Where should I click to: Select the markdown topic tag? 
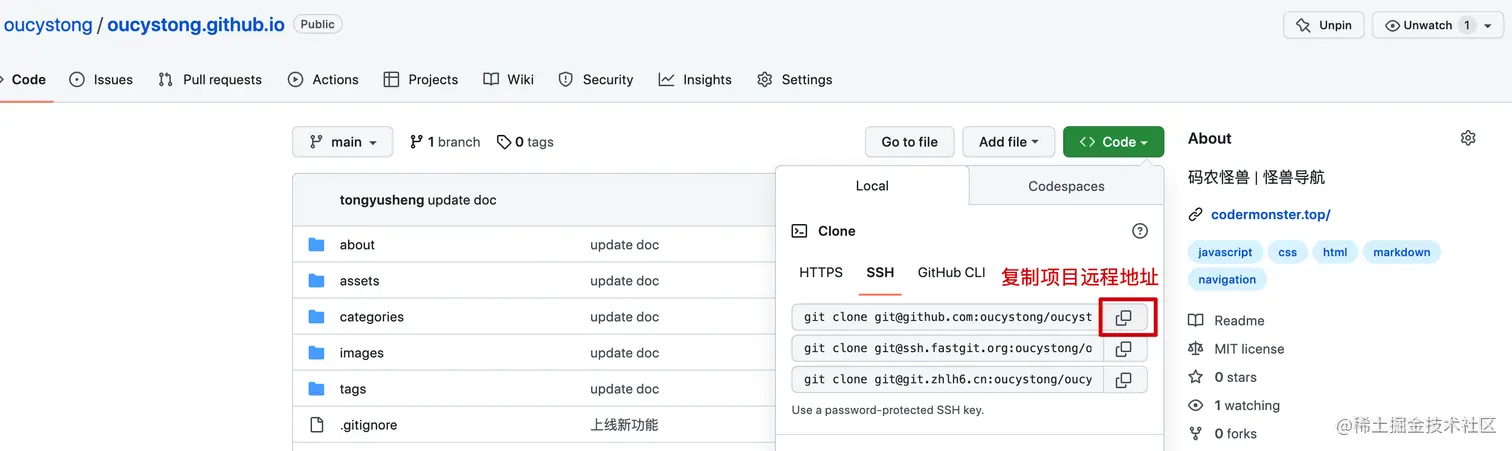pyautogui.click(x=1402, y=252)
